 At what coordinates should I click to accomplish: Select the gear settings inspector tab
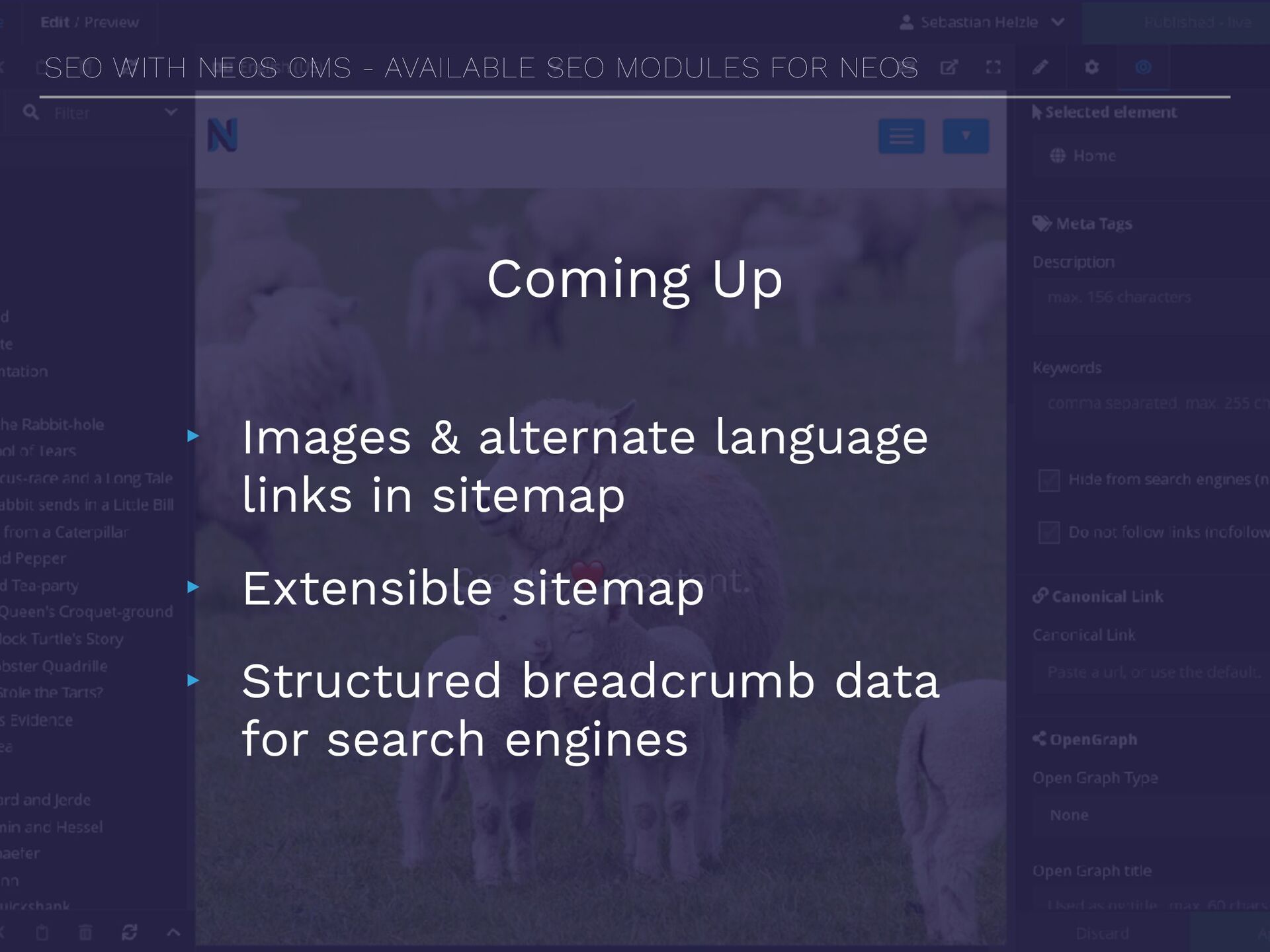[1091, 67]
